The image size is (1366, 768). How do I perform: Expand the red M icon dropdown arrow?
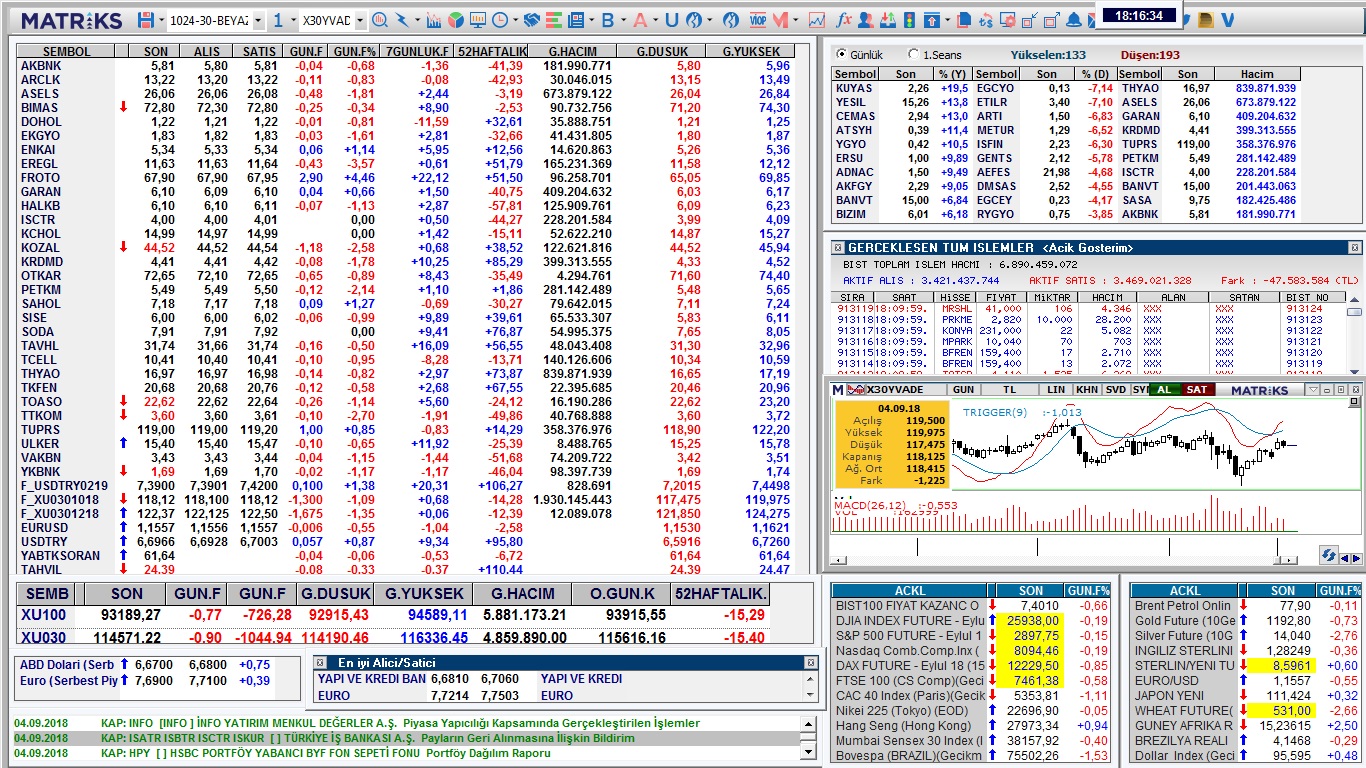794,20
